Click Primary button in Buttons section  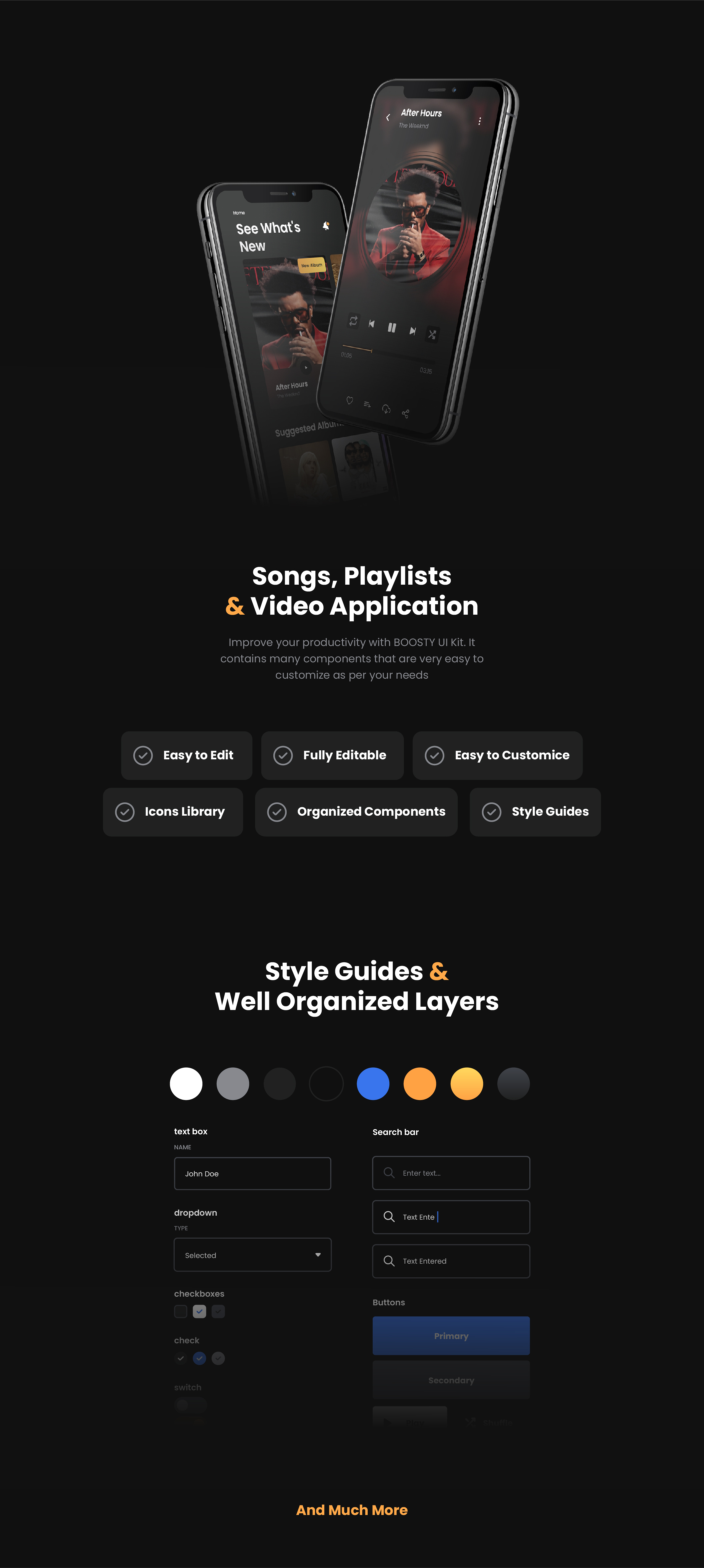click(x=452, y=1336)
